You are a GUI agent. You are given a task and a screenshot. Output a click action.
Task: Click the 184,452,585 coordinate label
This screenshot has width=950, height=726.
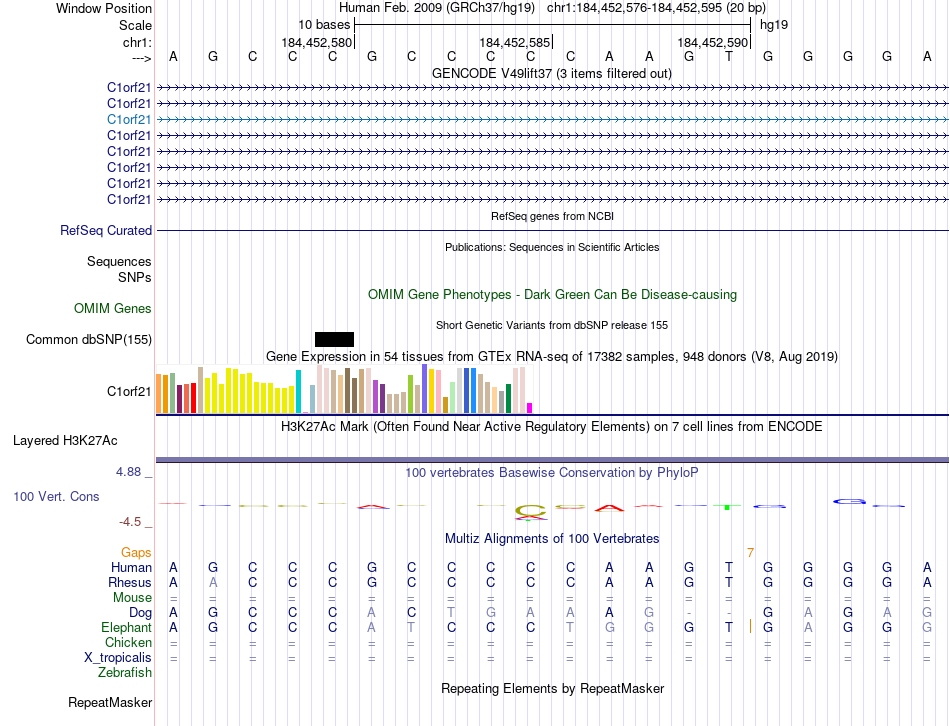tap(514, 42)
